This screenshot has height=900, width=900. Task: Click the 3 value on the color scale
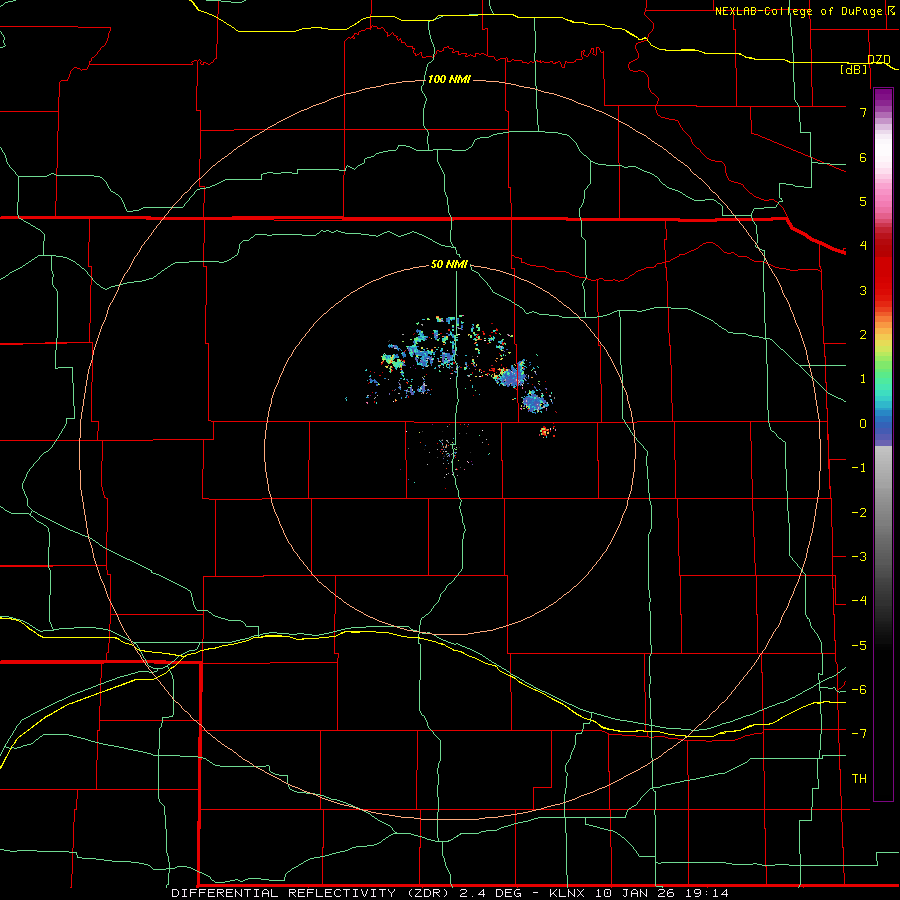[x=863, y=290]
